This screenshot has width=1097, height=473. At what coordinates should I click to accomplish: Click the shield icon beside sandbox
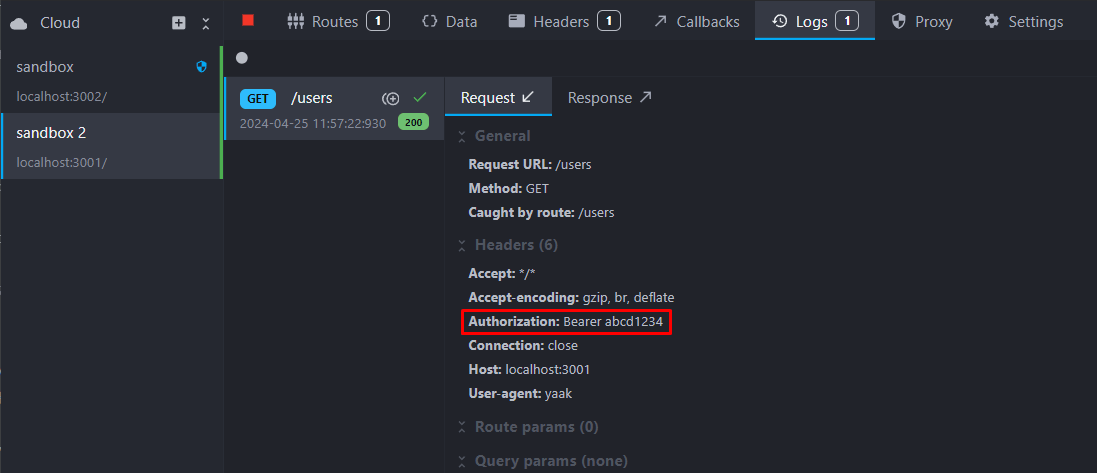(x=201, y=67)
